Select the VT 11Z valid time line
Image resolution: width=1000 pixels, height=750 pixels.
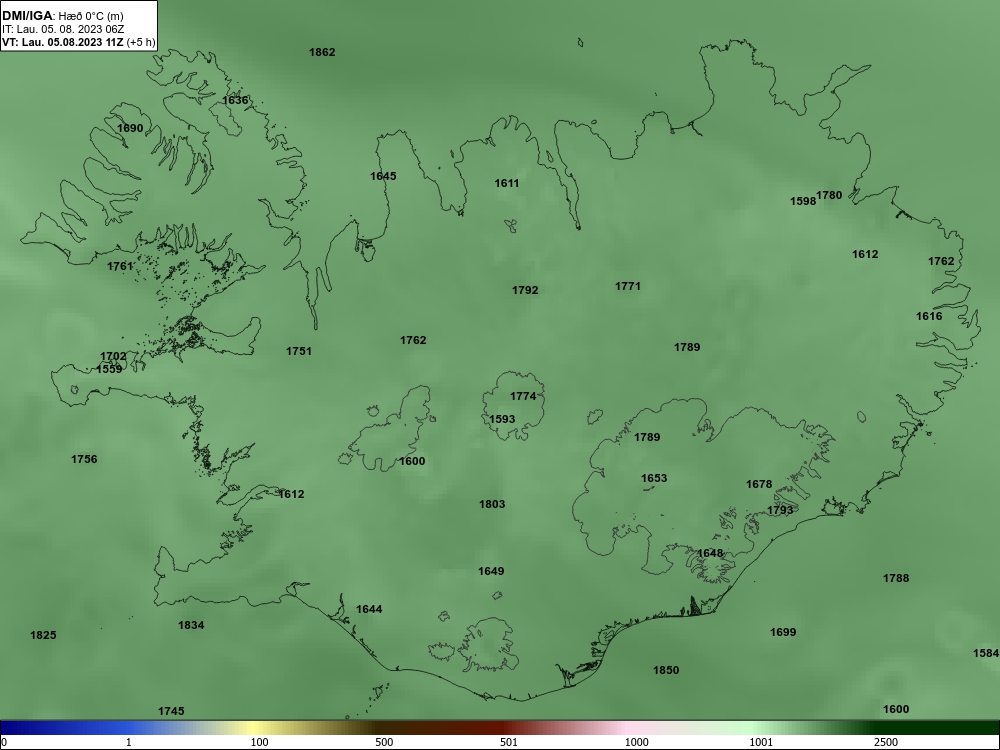78,42
